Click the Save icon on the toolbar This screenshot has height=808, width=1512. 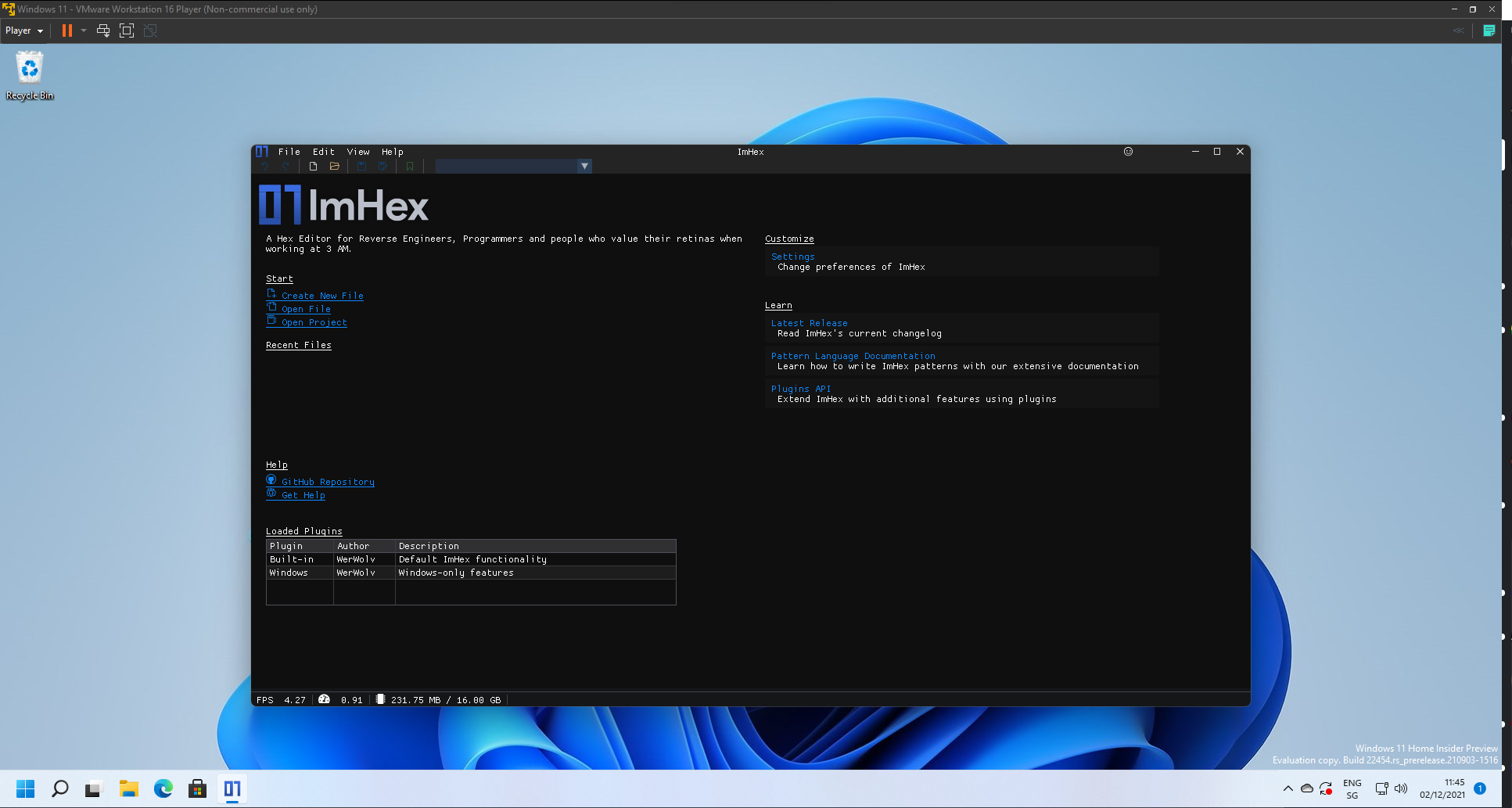pyautogui.click(x=361, y=166)
